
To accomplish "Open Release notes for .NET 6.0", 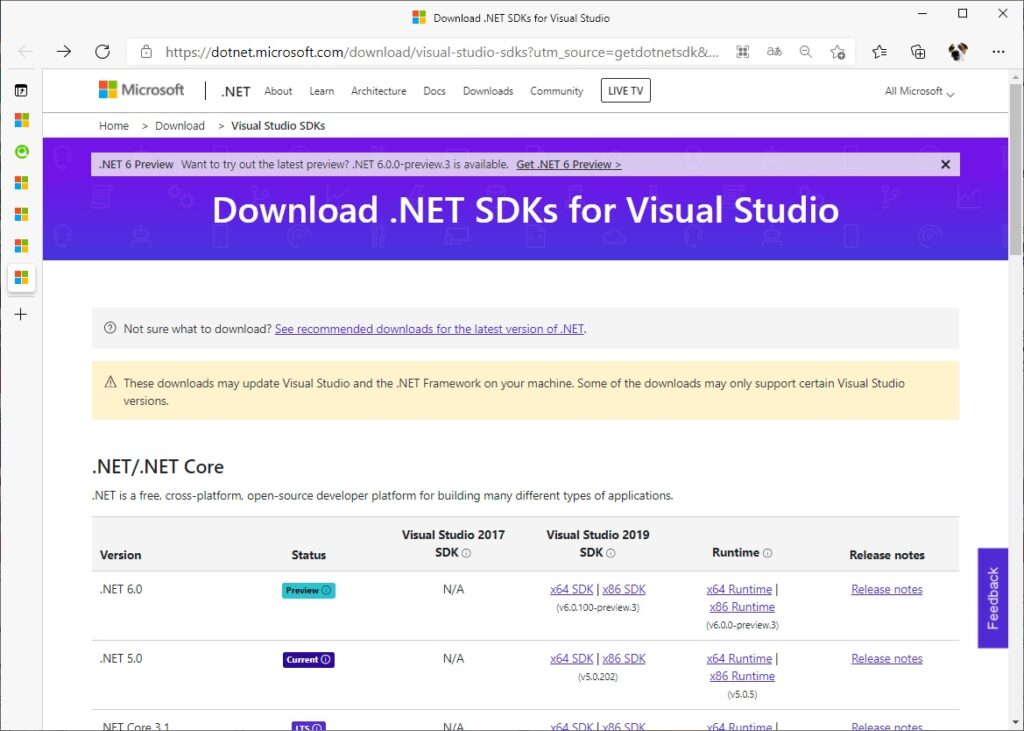I will tap(887, 589).
